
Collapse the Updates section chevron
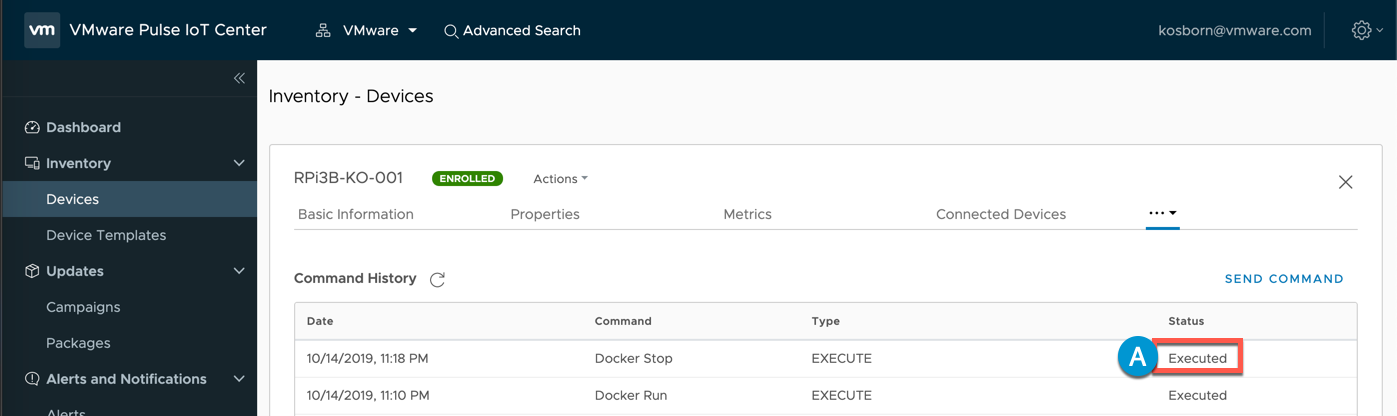click(239, 271)
